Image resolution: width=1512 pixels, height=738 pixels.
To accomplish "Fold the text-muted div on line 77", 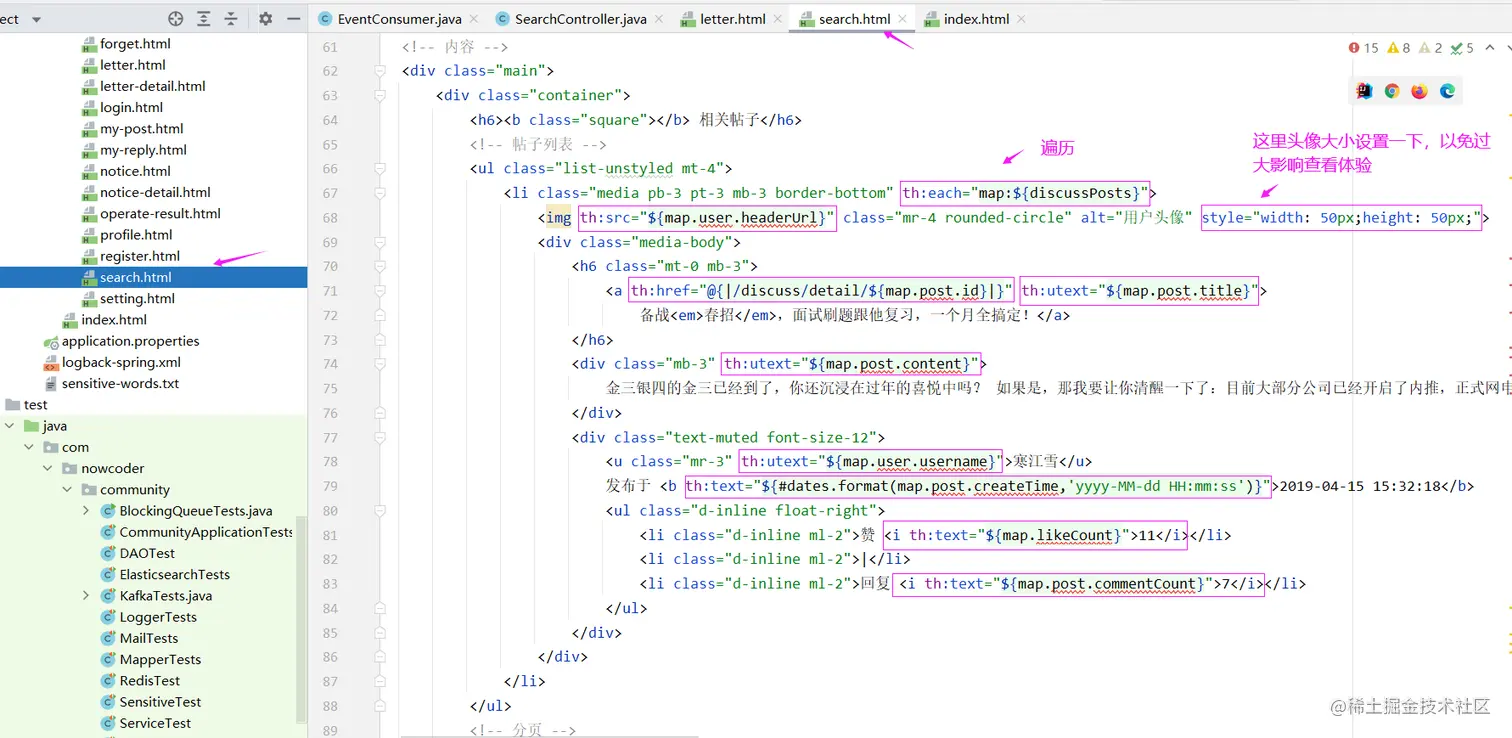I will tap(380, 437).
